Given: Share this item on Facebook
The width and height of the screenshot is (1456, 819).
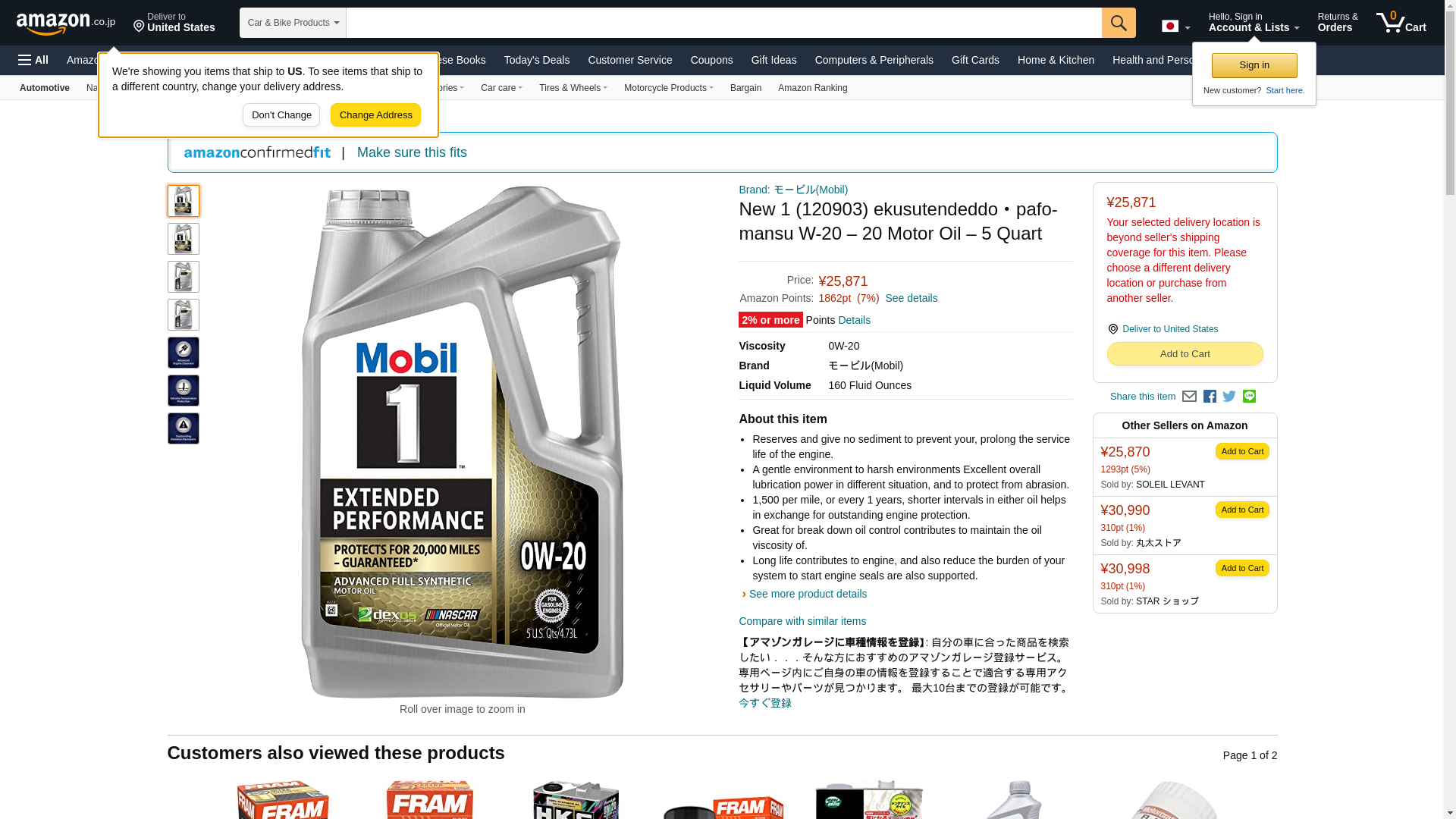Looking at the screenshot, I should tap(1210, 397).
